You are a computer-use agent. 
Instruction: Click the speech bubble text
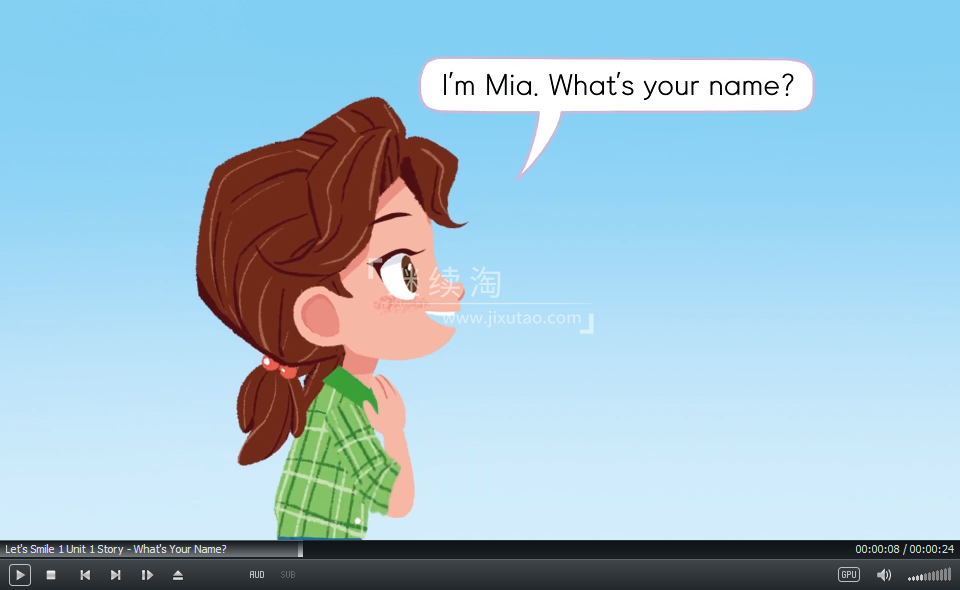click(x=617, y=86)
